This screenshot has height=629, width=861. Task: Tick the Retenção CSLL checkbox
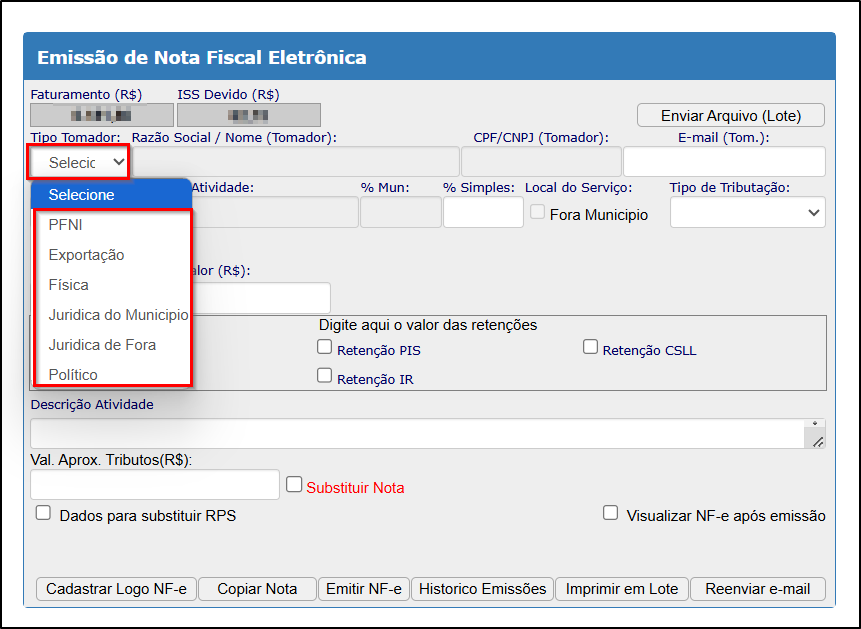[x=590, y=348]
